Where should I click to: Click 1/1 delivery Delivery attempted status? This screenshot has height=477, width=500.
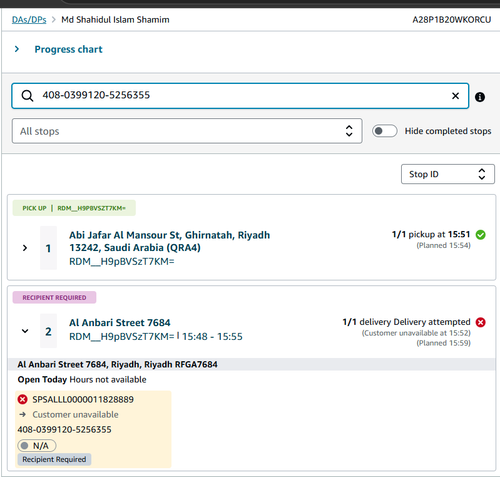point(406,322)
